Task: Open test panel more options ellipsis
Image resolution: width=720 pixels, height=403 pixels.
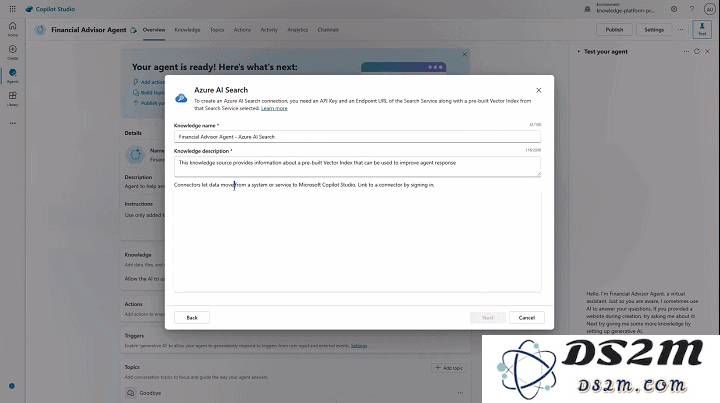Action: click(x=686, y=51)
